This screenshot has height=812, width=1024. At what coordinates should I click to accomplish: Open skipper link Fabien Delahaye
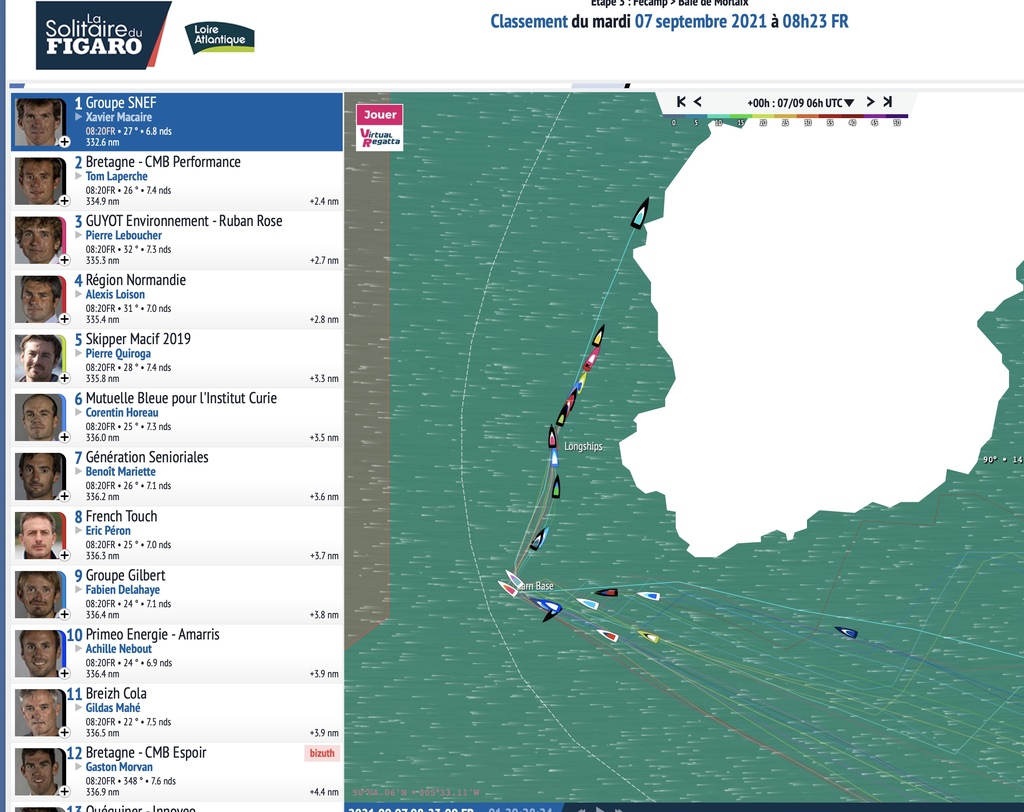(123, 590)
